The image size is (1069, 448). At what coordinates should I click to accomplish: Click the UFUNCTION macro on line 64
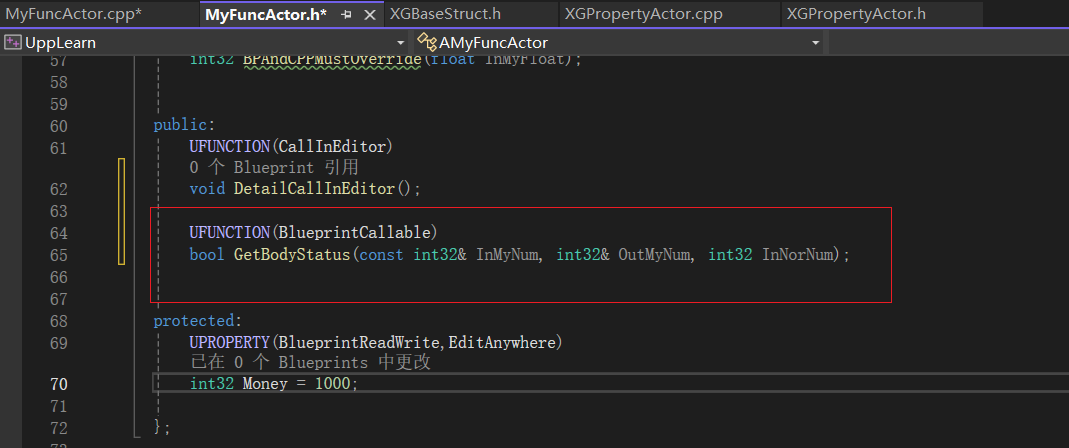pos(230,233)
